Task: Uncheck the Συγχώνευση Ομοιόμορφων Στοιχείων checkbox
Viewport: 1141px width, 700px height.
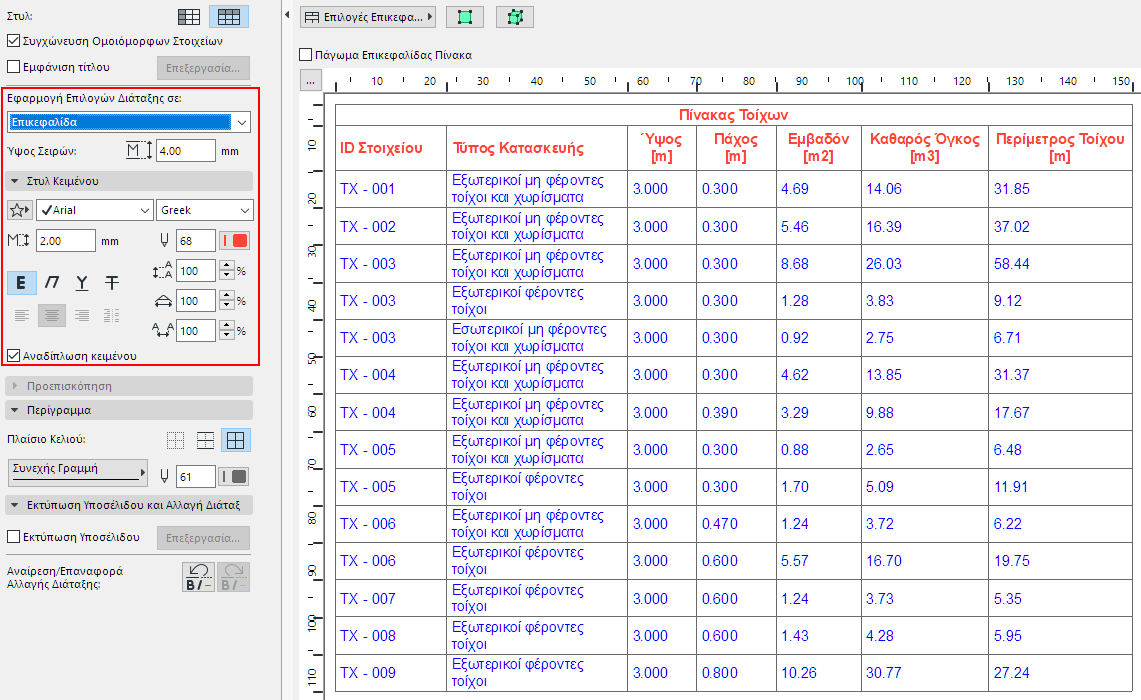Action: [14, 41]
